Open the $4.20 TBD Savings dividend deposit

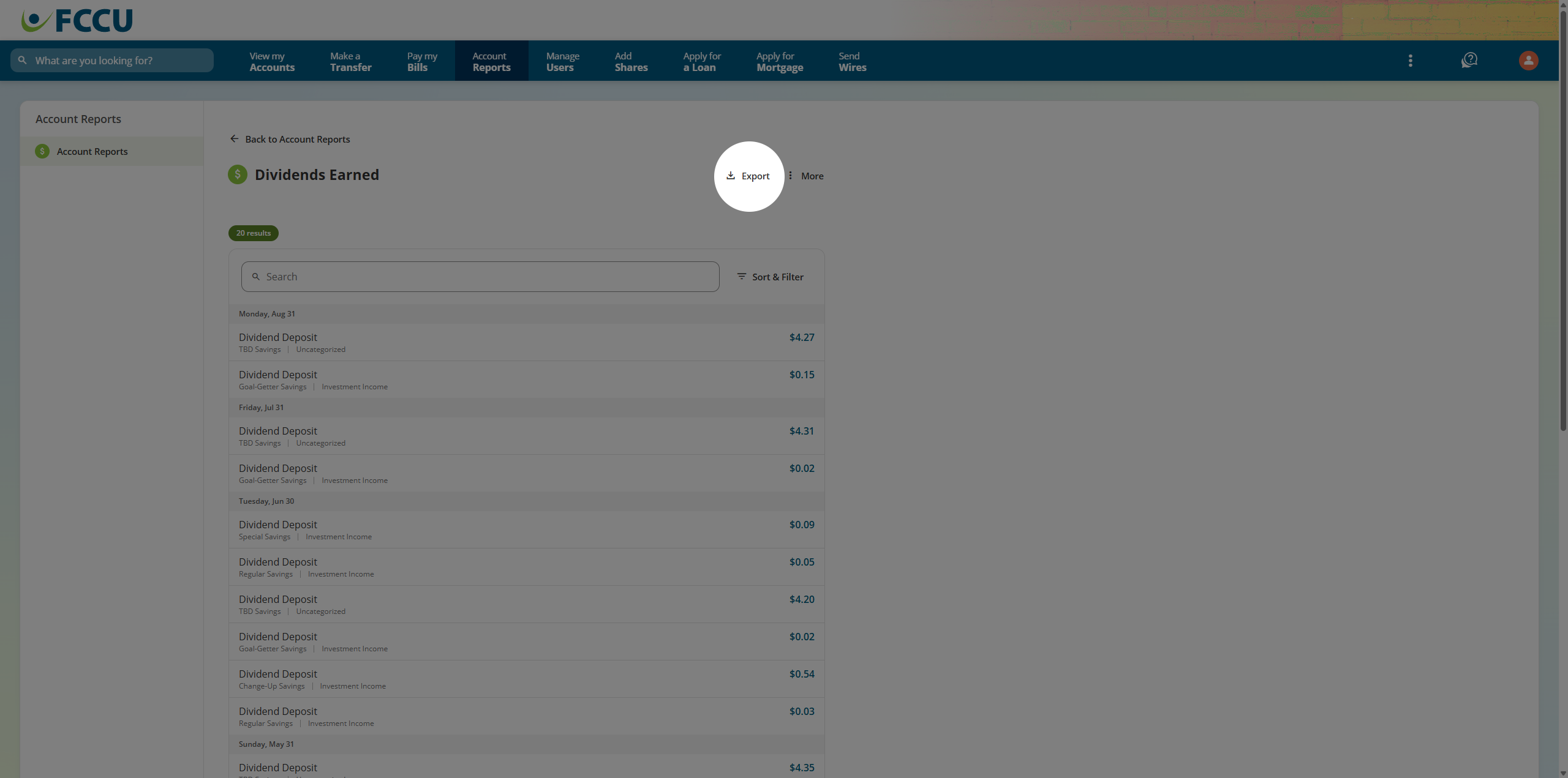coord(526,604)
